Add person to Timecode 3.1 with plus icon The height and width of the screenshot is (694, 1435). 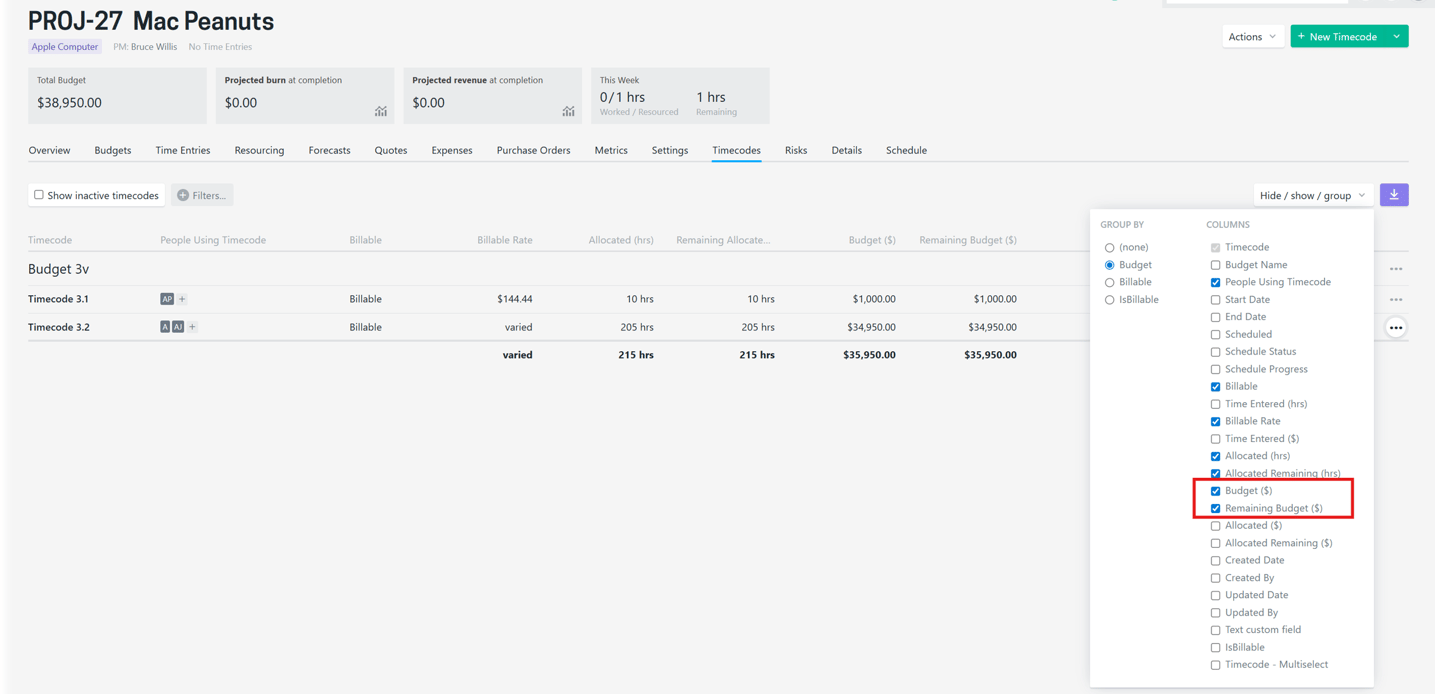pos(182,299)
